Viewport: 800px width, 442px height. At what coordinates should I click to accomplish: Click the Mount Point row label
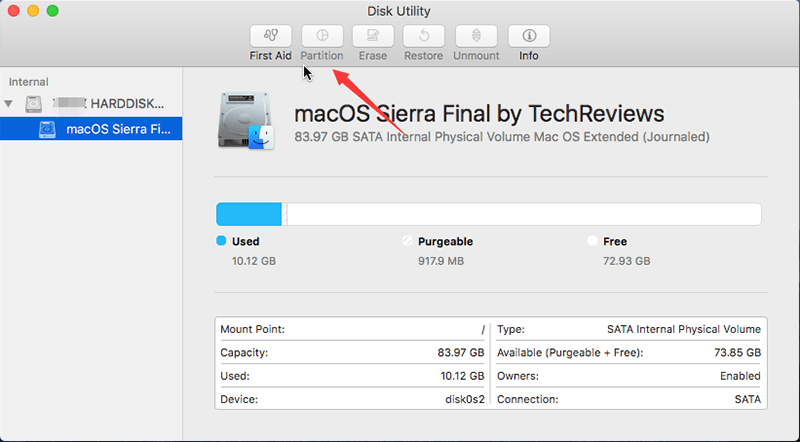[x=253, y=330]
